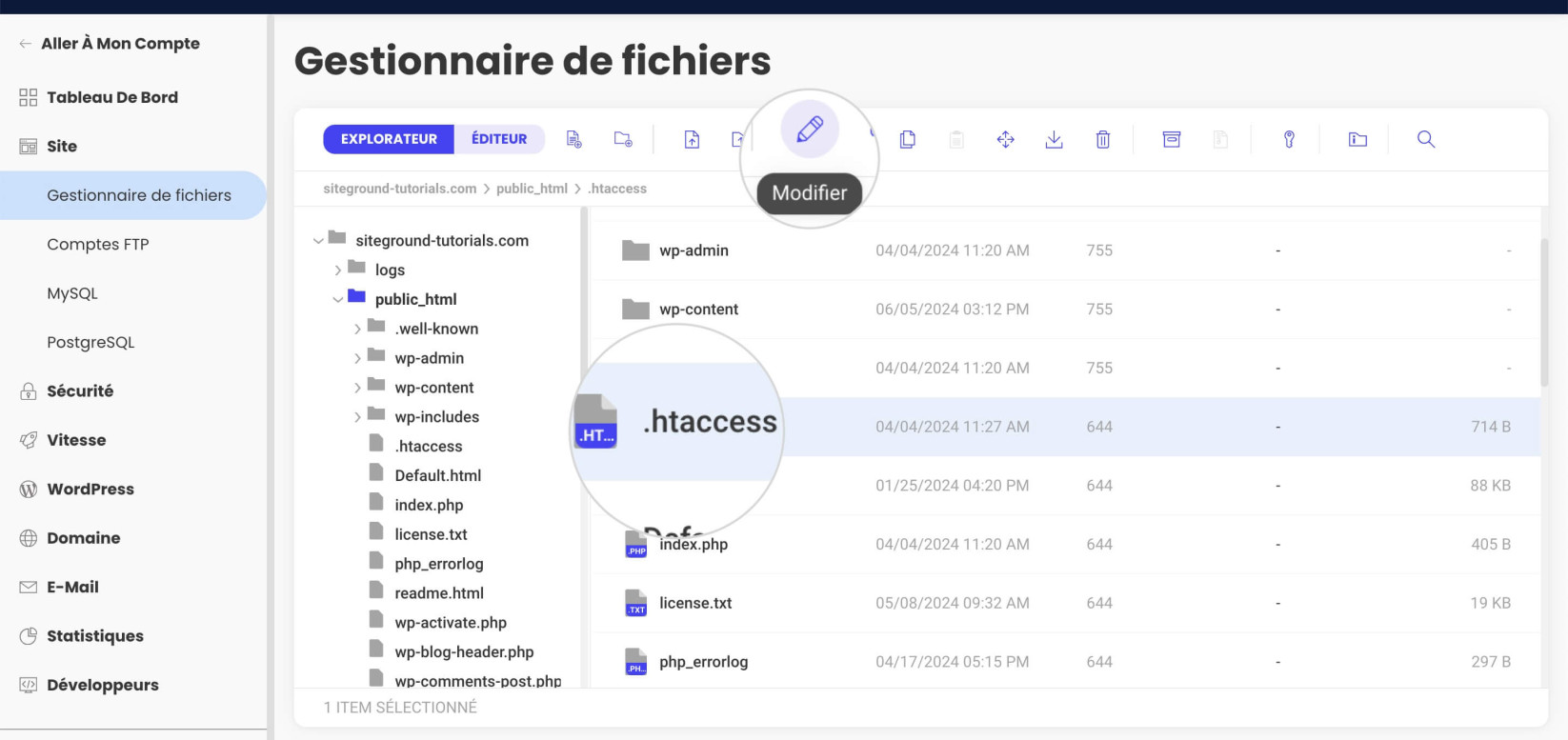Select readme.html in the folder tree
The height and width of the screenshot is (740, 1568).
(x=439, y=593)
